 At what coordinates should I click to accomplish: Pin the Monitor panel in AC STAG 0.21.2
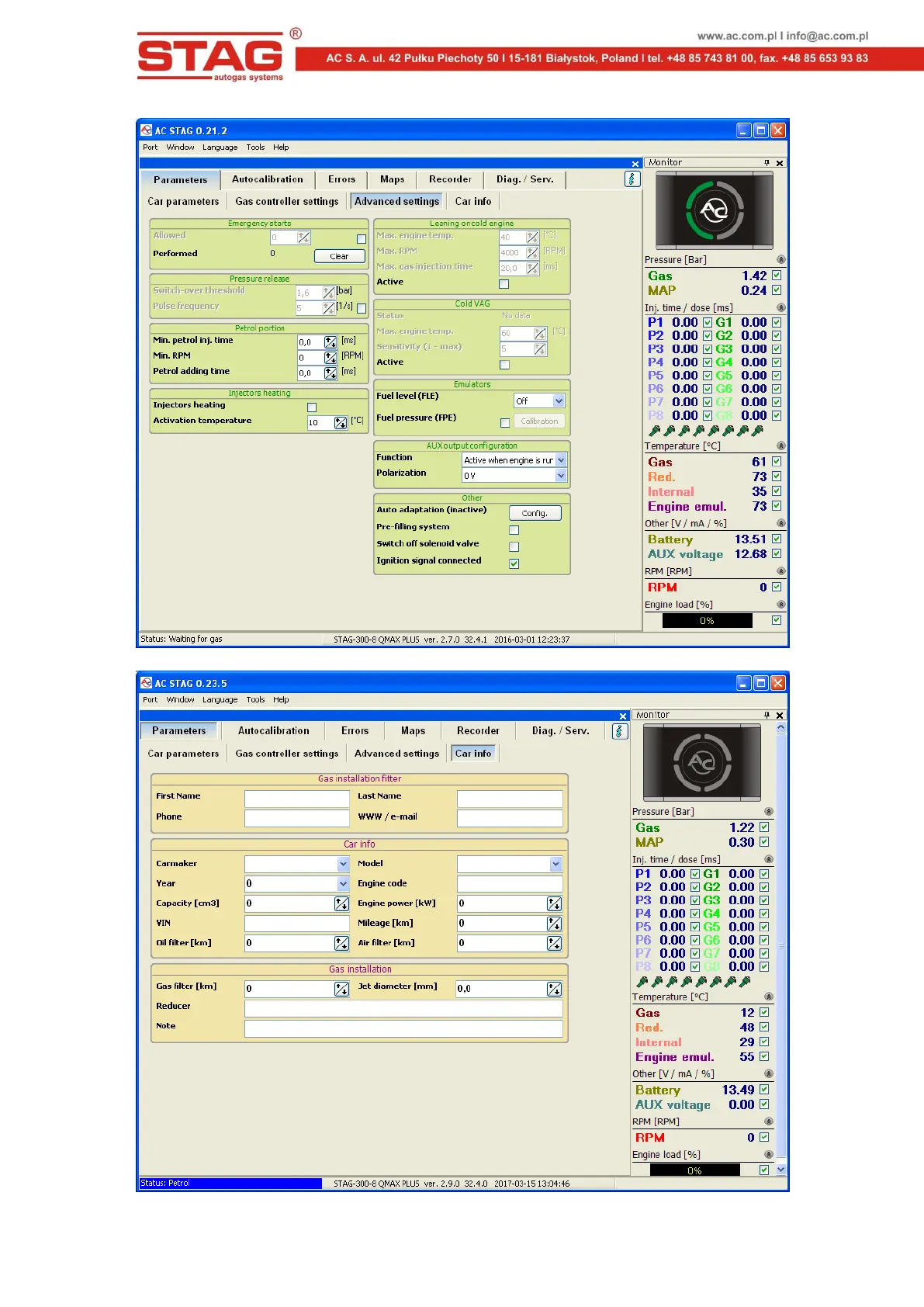(x=767, y=163)
